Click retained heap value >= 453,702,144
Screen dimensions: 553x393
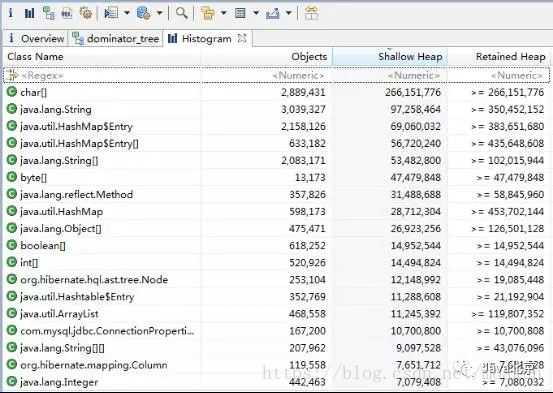pyautogui.click(x=508, y=212)
